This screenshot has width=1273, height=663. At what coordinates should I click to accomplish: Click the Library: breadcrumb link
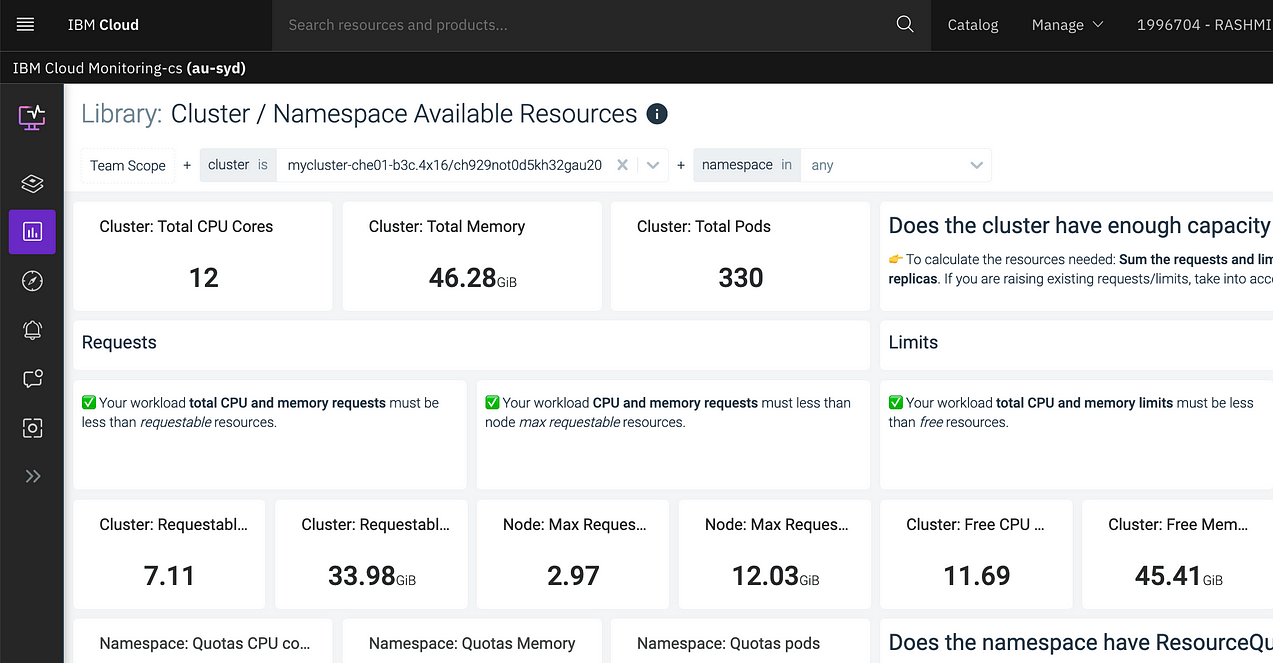(121, 114)
